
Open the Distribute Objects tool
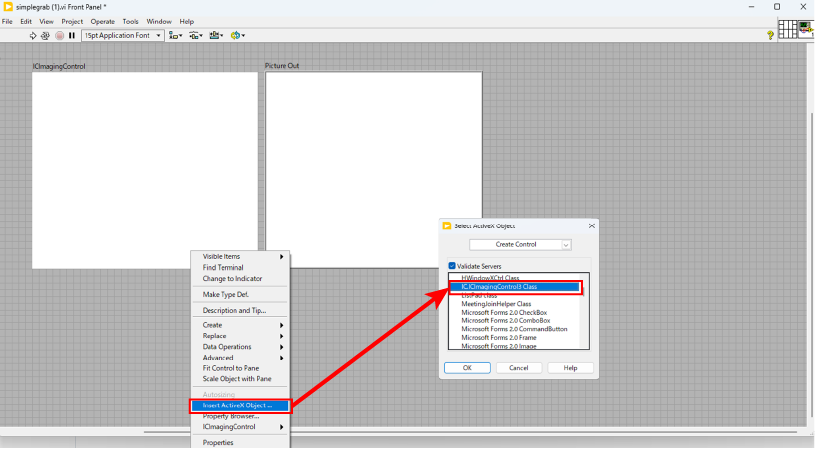(x=196, y=36)
